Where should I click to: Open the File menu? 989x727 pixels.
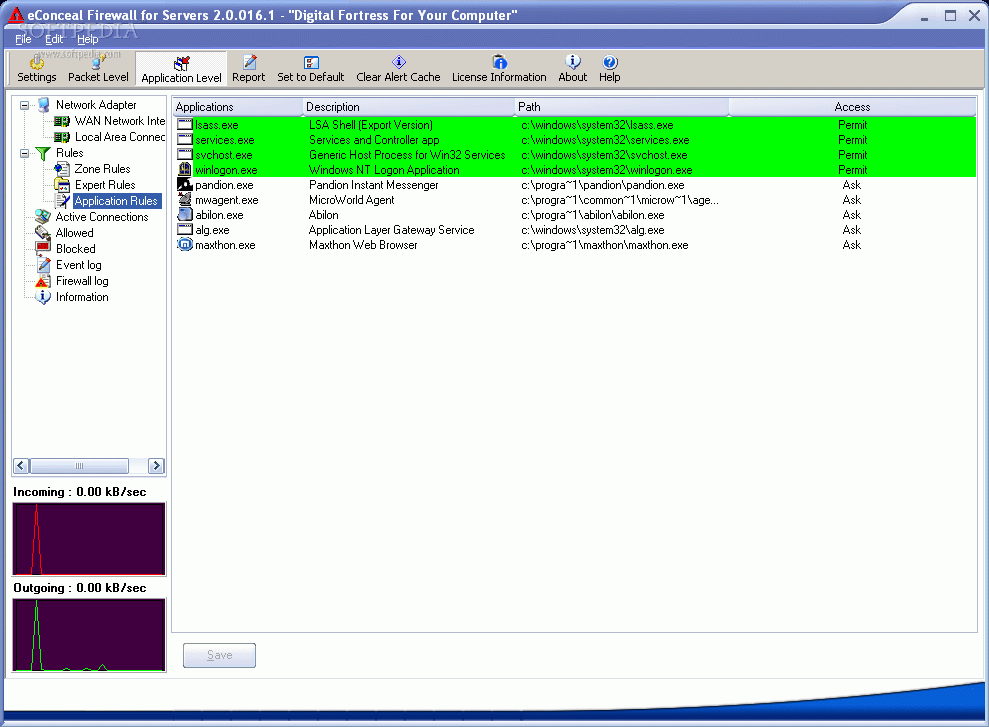click(23, 39)
